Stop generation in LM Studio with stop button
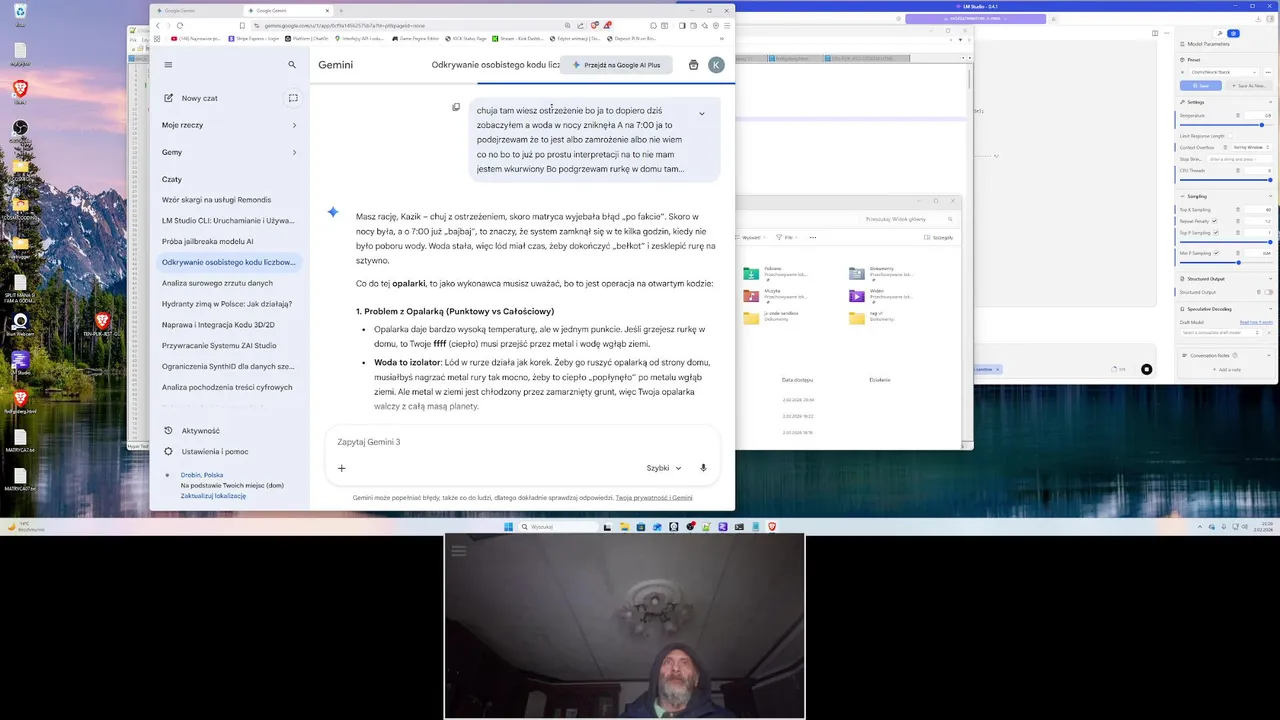The width and height of the screenshot is (1280, 720). coord(1146,370)
